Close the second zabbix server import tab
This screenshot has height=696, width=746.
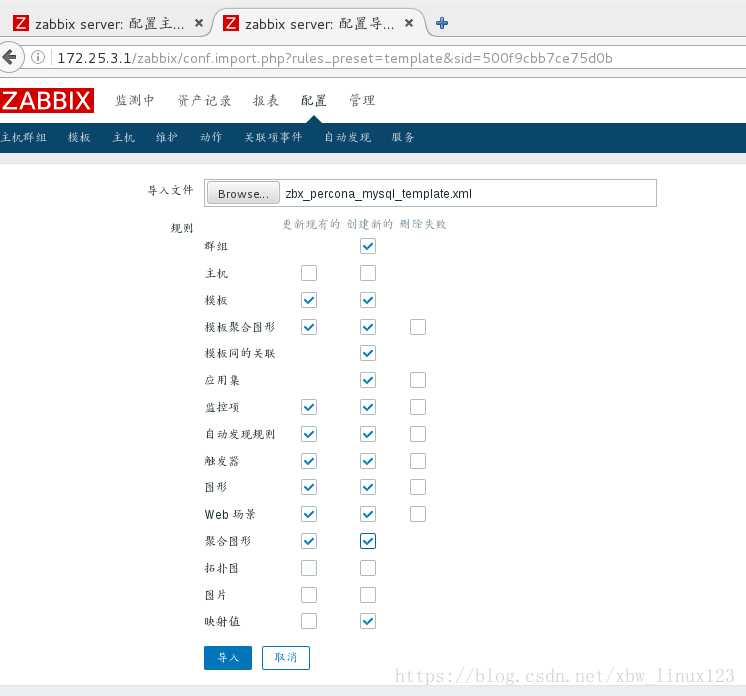409,23
